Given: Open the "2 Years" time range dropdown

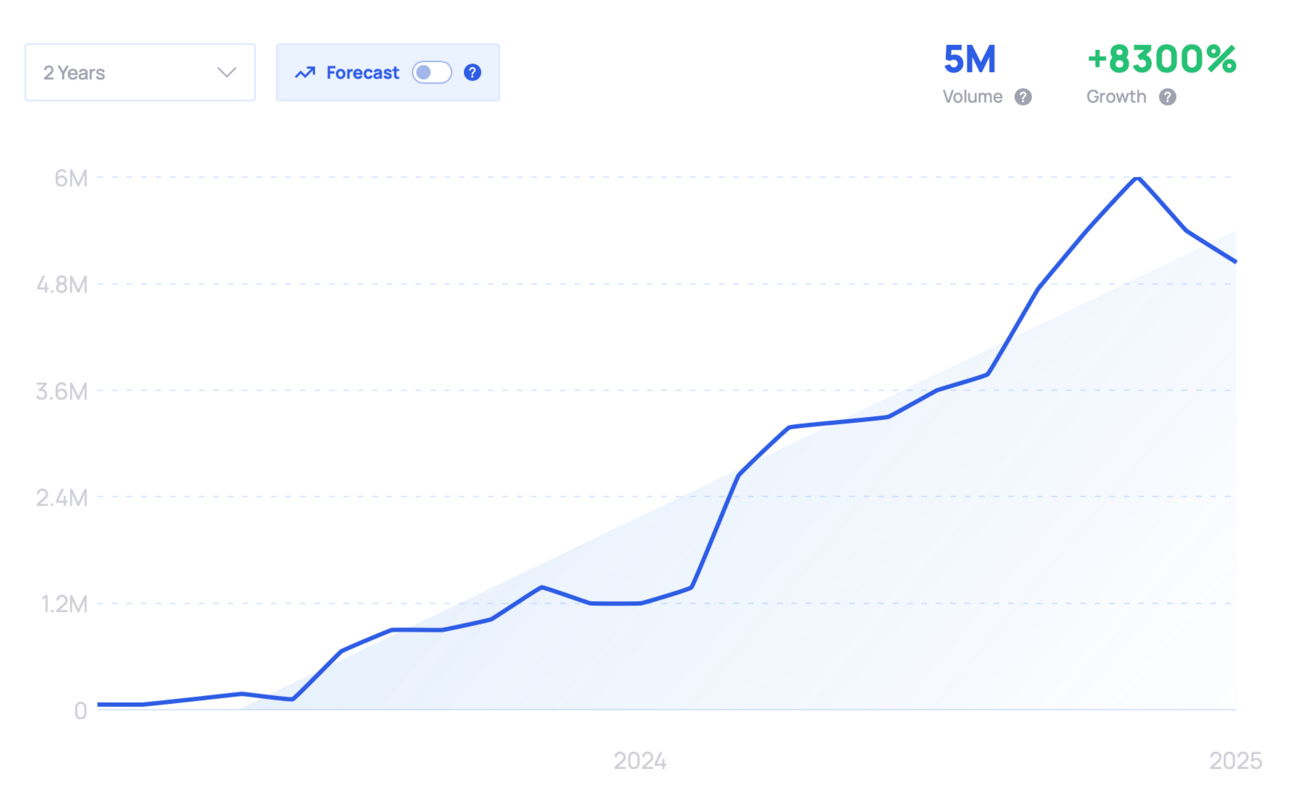Looking at the screenshot, I should click(140, 72).
